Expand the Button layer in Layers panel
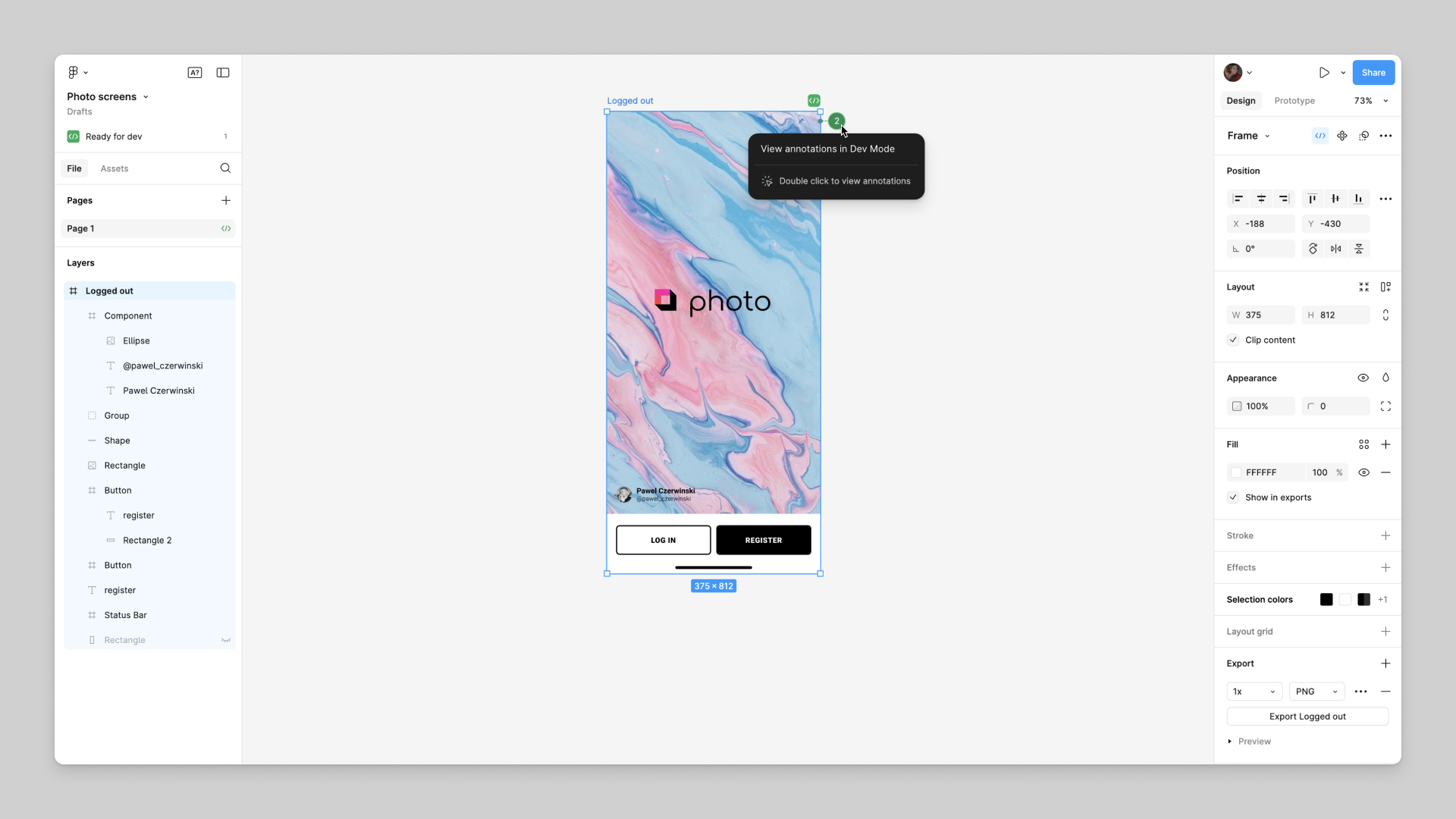This screenshot has width=1456, height=819. [78, 565]
